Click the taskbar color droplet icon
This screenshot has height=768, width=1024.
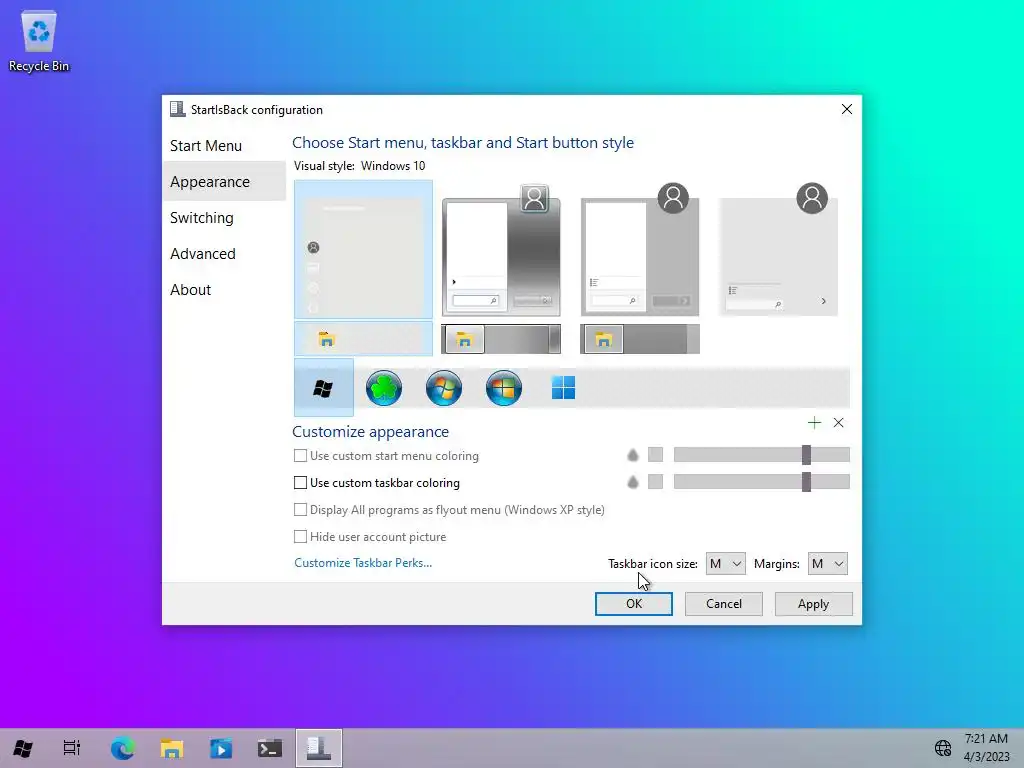(x=632, y=482)
